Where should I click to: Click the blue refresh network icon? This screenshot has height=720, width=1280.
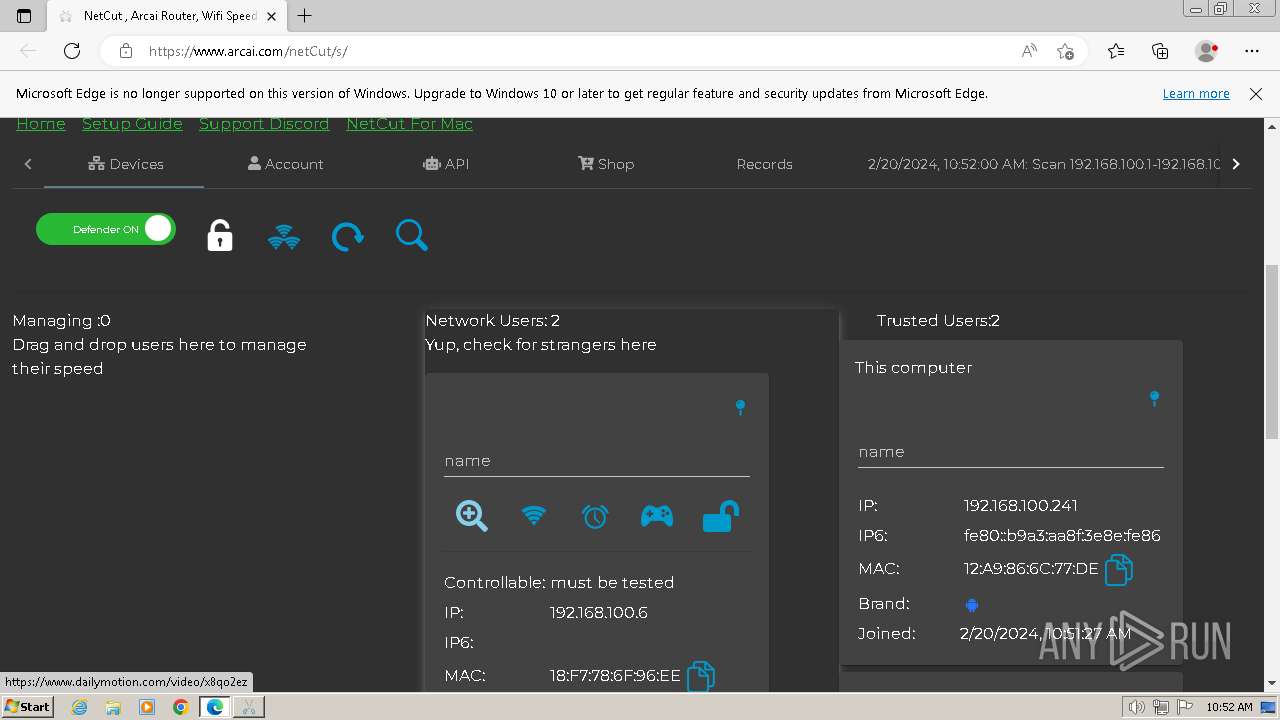[347, 236]
